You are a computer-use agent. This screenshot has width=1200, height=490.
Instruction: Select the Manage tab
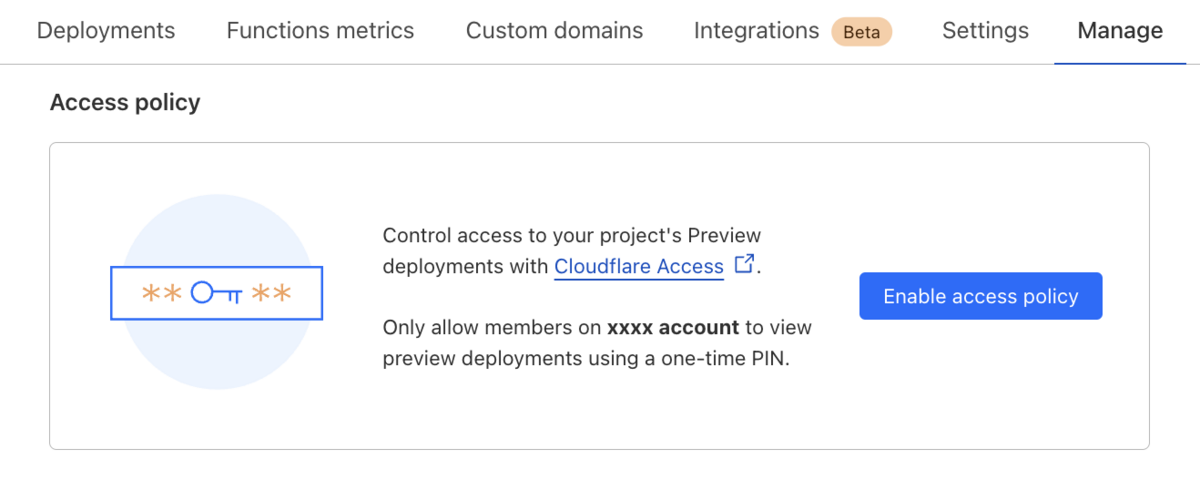tap(1120, 31)
